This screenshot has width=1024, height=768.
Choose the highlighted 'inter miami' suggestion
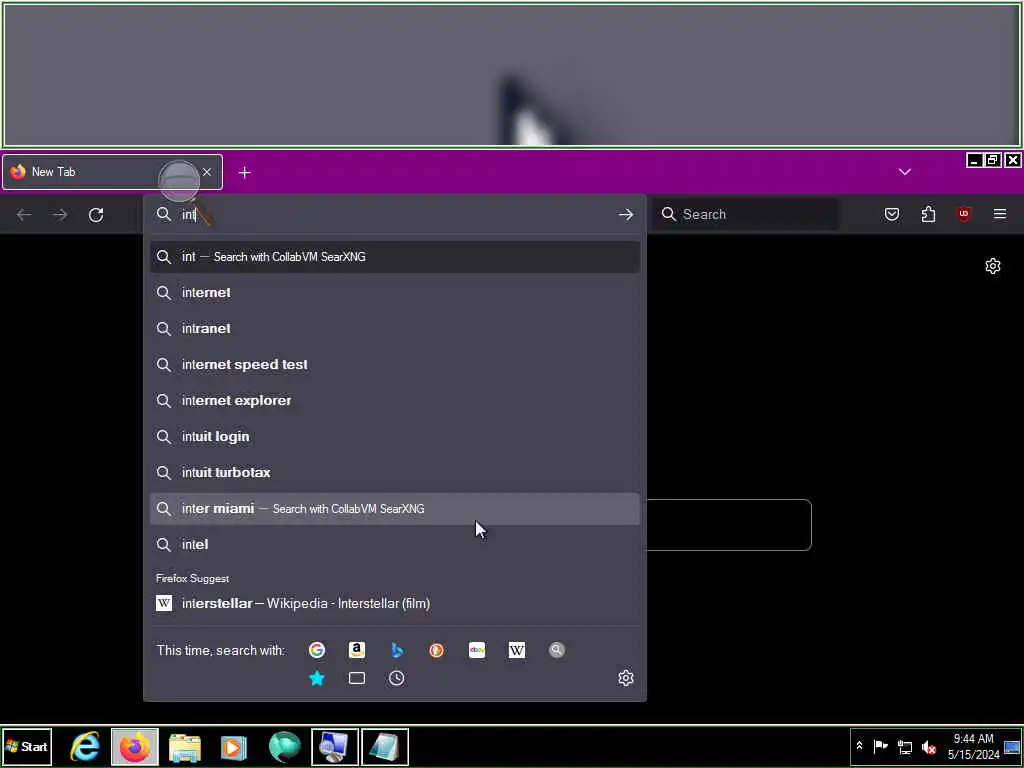tap(395, 509)
